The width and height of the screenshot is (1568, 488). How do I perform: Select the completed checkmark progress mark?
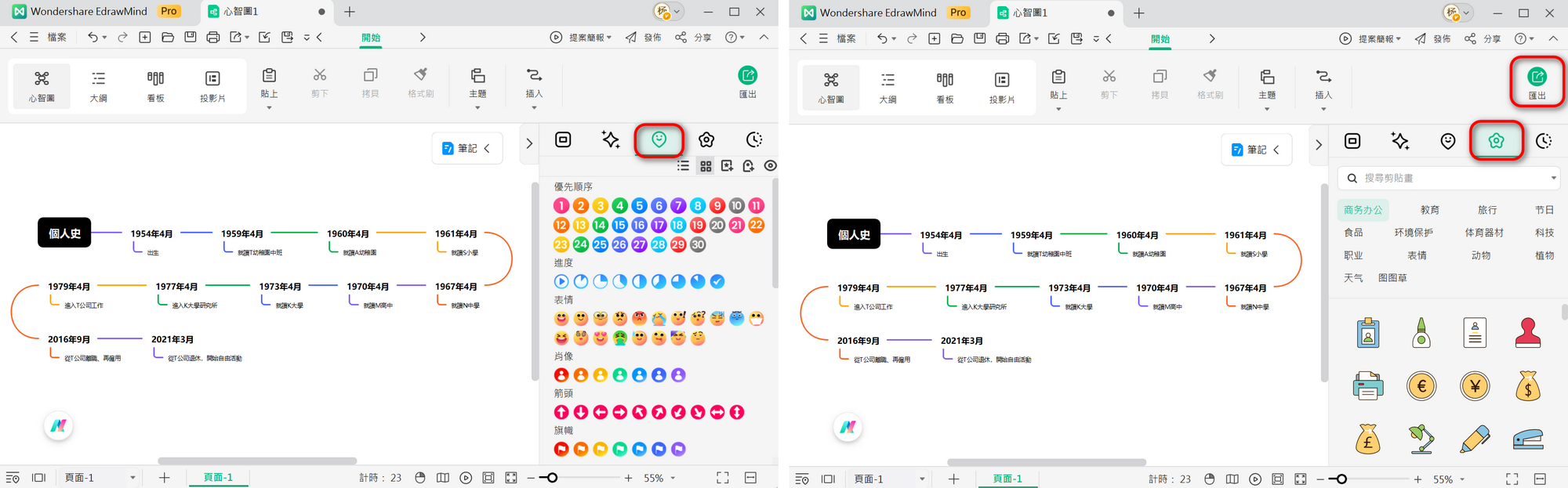click(x=717, y=281)
